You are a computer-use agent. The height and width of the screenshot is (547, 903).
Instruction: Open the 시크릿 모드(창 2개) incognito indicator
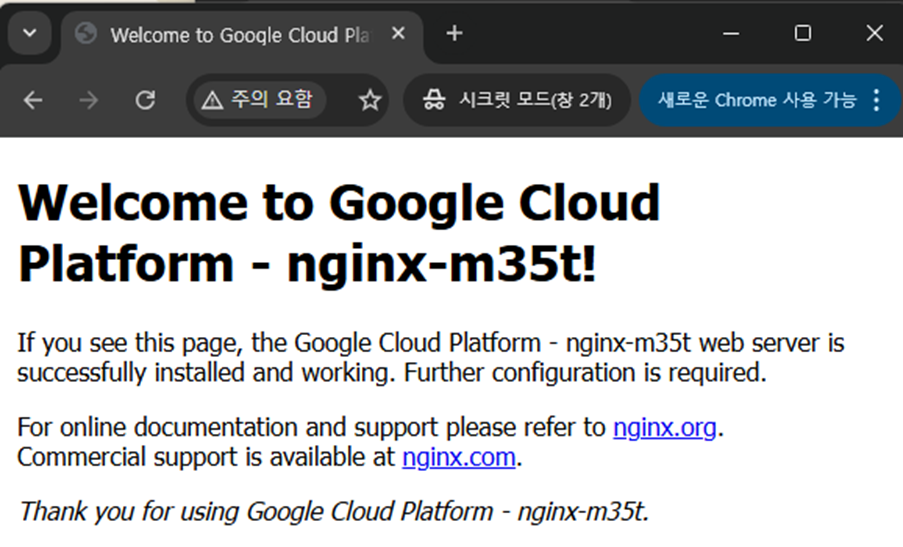(517, 100)
